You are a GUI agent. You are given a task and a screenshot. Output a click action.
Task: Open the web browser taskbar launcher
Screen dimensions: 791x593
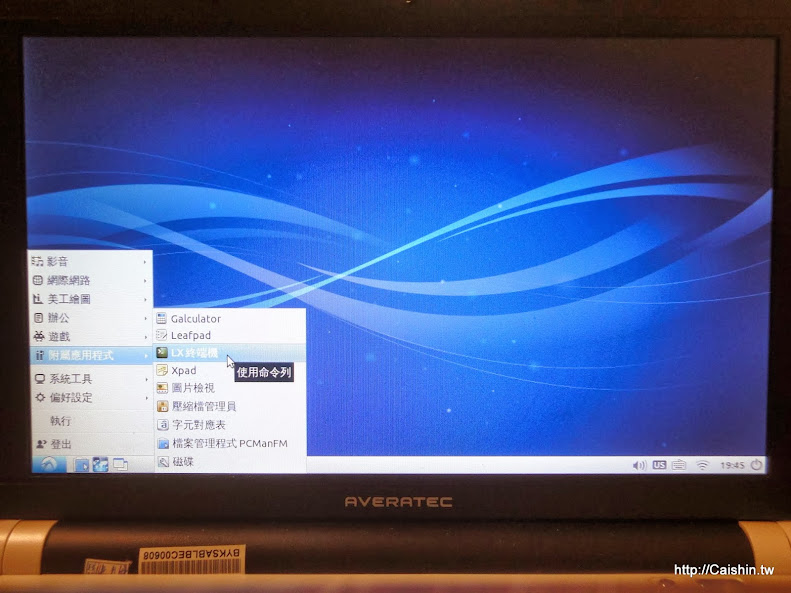(x=100, y=464)
